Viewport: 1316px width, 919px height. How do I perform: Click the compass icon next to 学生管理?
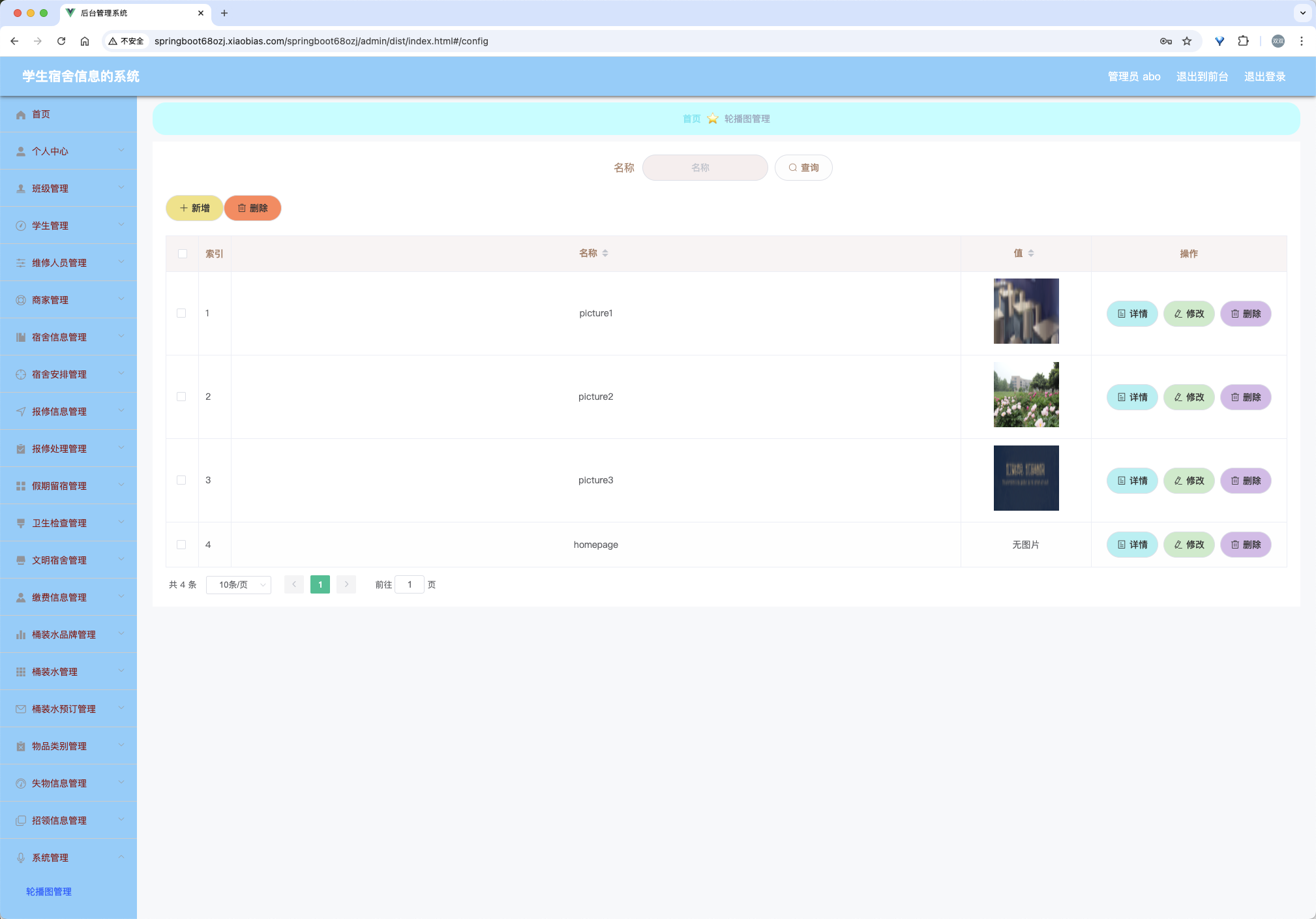(x=21, y=226)
